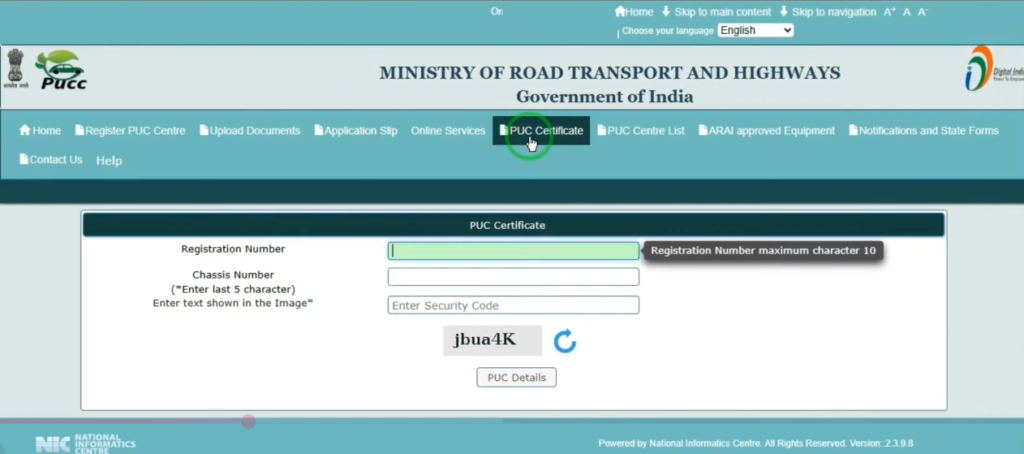Click the Ministry of Road Transport heading

pyautogui.click(x=610, y=73)
